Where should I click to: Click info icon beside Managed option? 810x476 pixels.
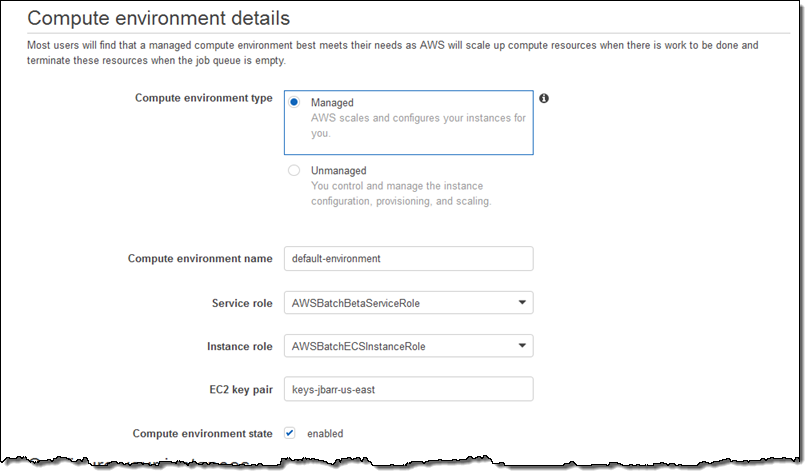pyautogui.click(x=545, y=99)
